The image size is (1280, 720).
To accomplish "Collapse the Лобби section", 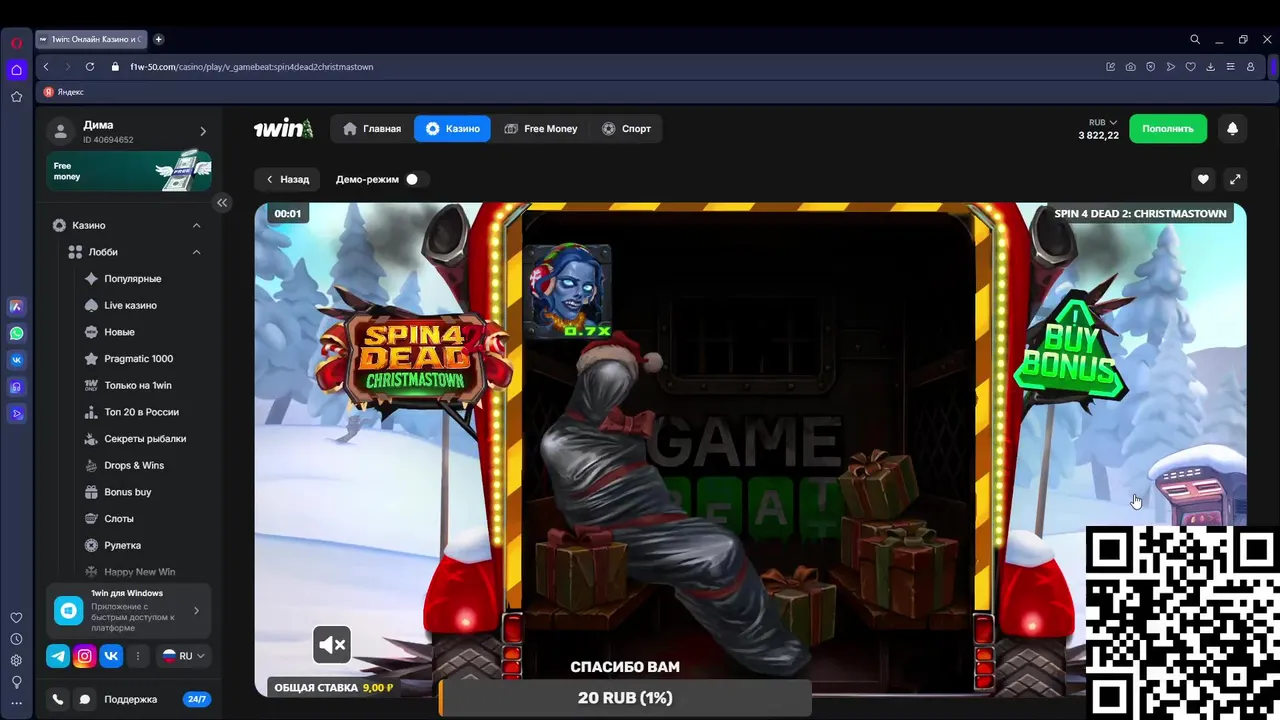I will point(196,252).
